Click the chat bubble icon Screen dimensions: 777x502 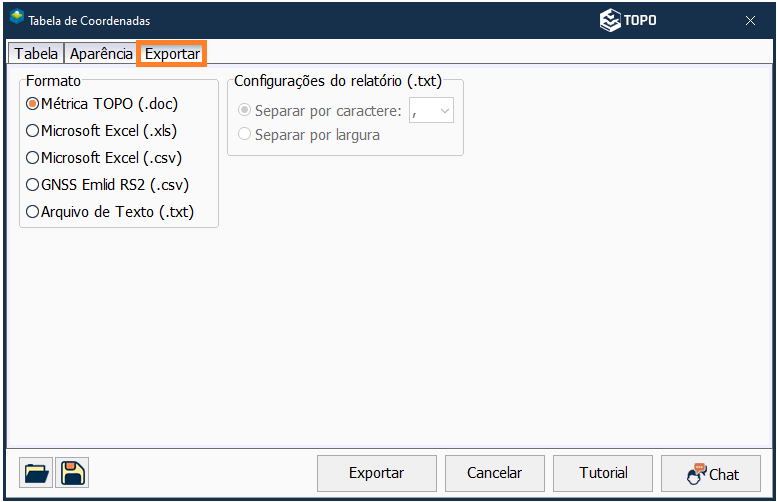click(697, 473)
